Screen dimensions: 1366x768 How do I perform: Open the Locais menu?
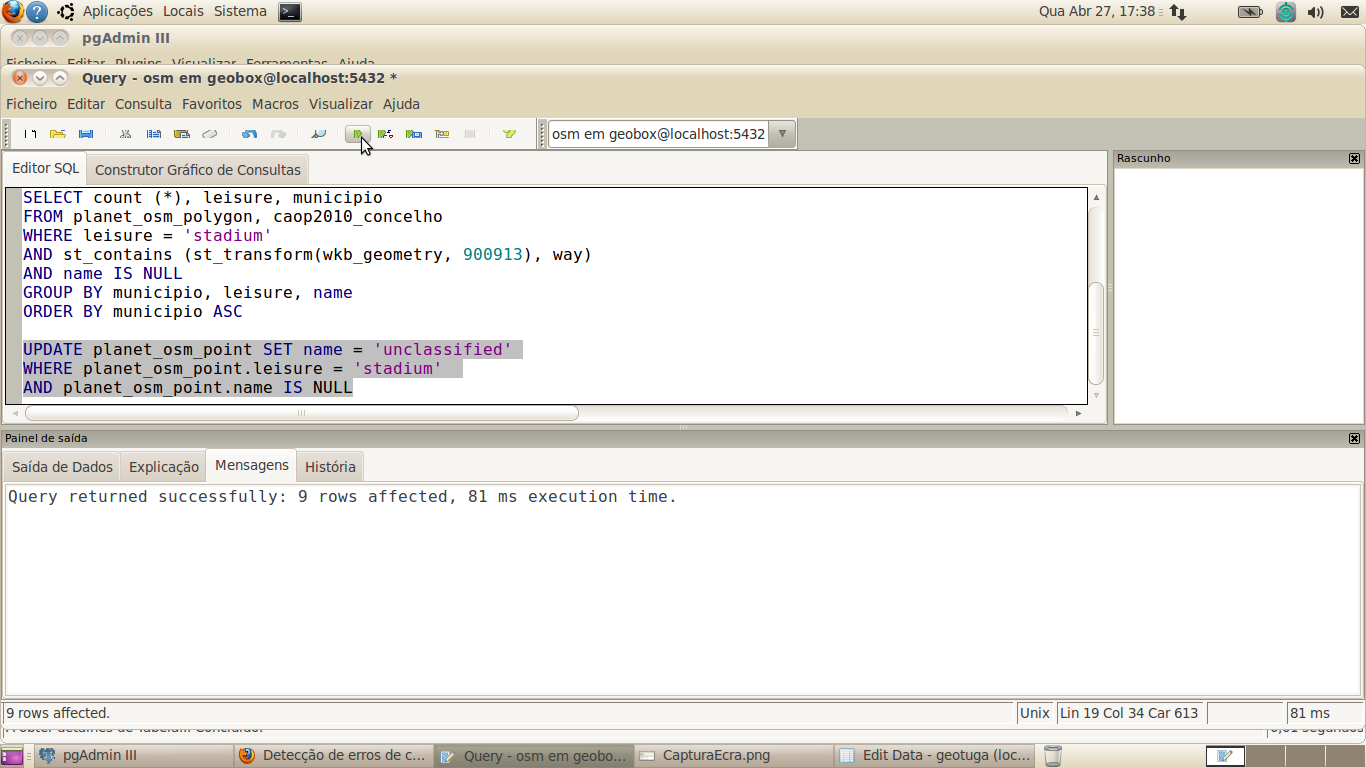pos(183,11)
